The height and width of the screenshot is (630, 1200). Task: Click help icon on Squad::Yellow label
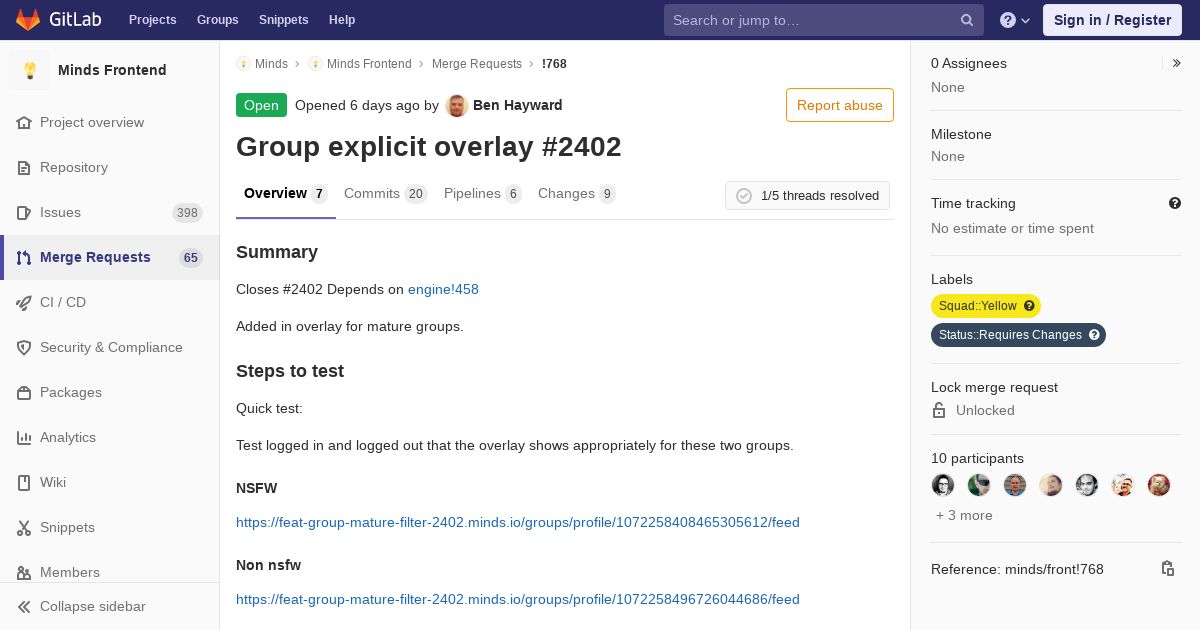(x=1029, y=306)
